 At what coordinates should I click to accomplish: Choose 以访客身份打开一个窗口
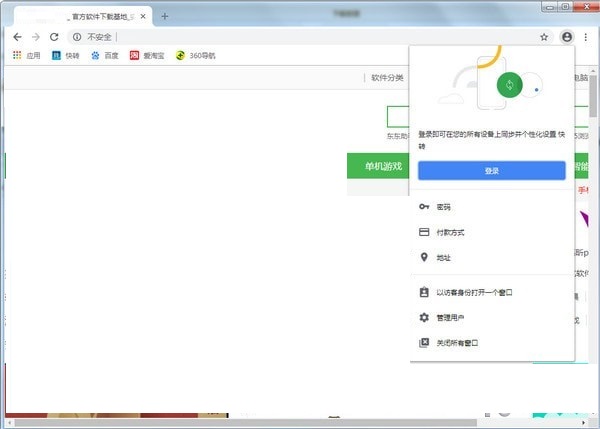coord(492,292)
